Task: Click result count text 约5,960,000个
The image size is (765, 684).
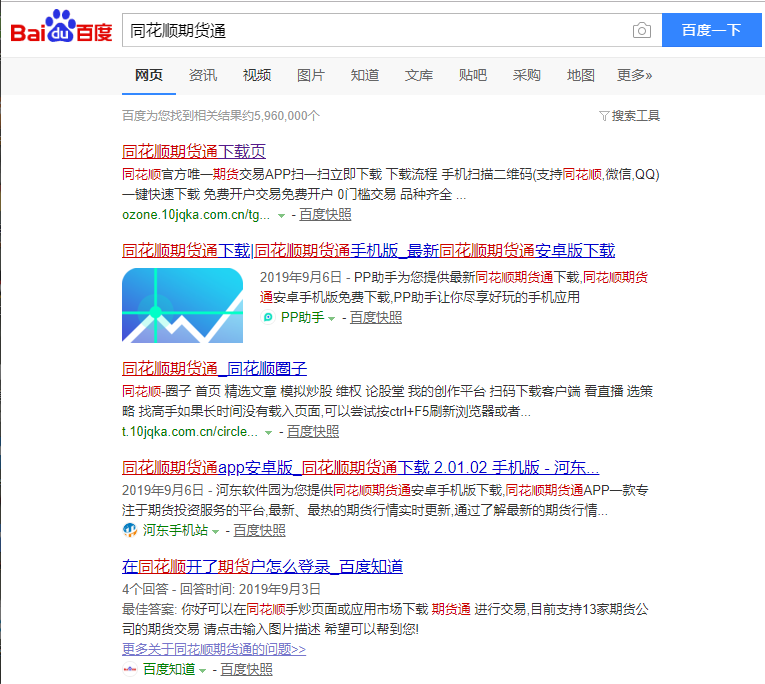Action: point(281,116)
